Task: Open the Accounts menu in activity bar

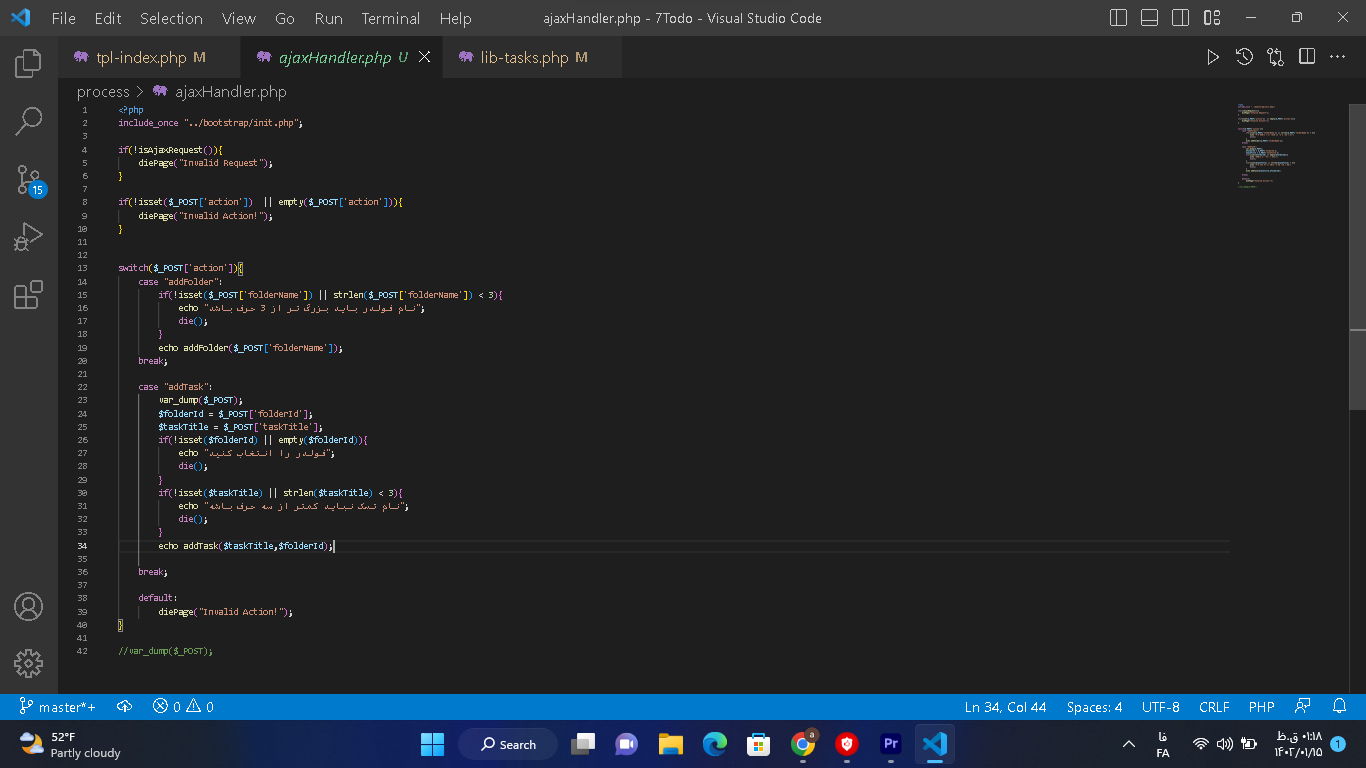Action: coord(28,606)
